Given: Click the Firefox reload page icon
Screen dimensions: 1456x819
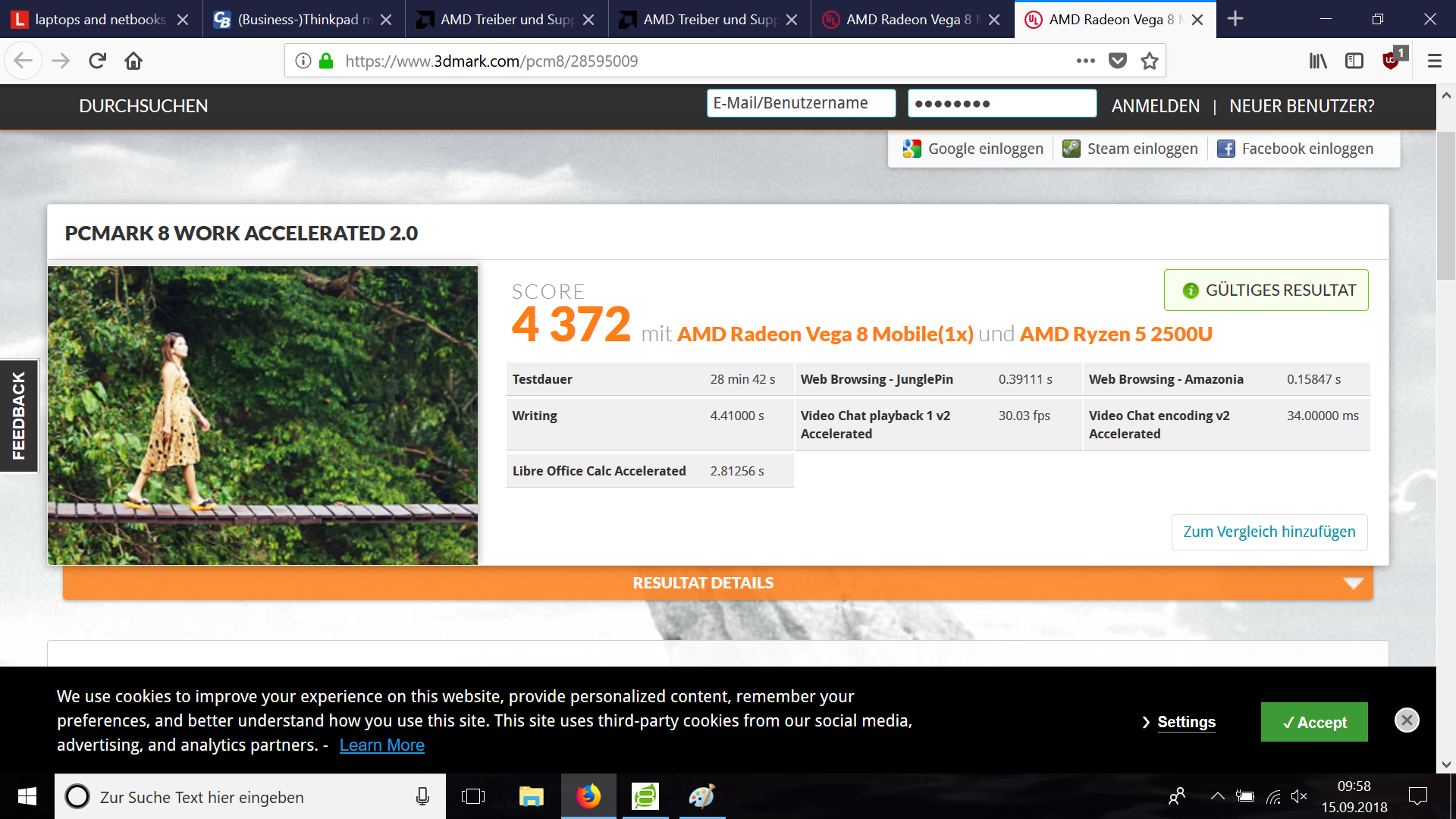Looking at the screenshot, I should click(x=97, y=61).
